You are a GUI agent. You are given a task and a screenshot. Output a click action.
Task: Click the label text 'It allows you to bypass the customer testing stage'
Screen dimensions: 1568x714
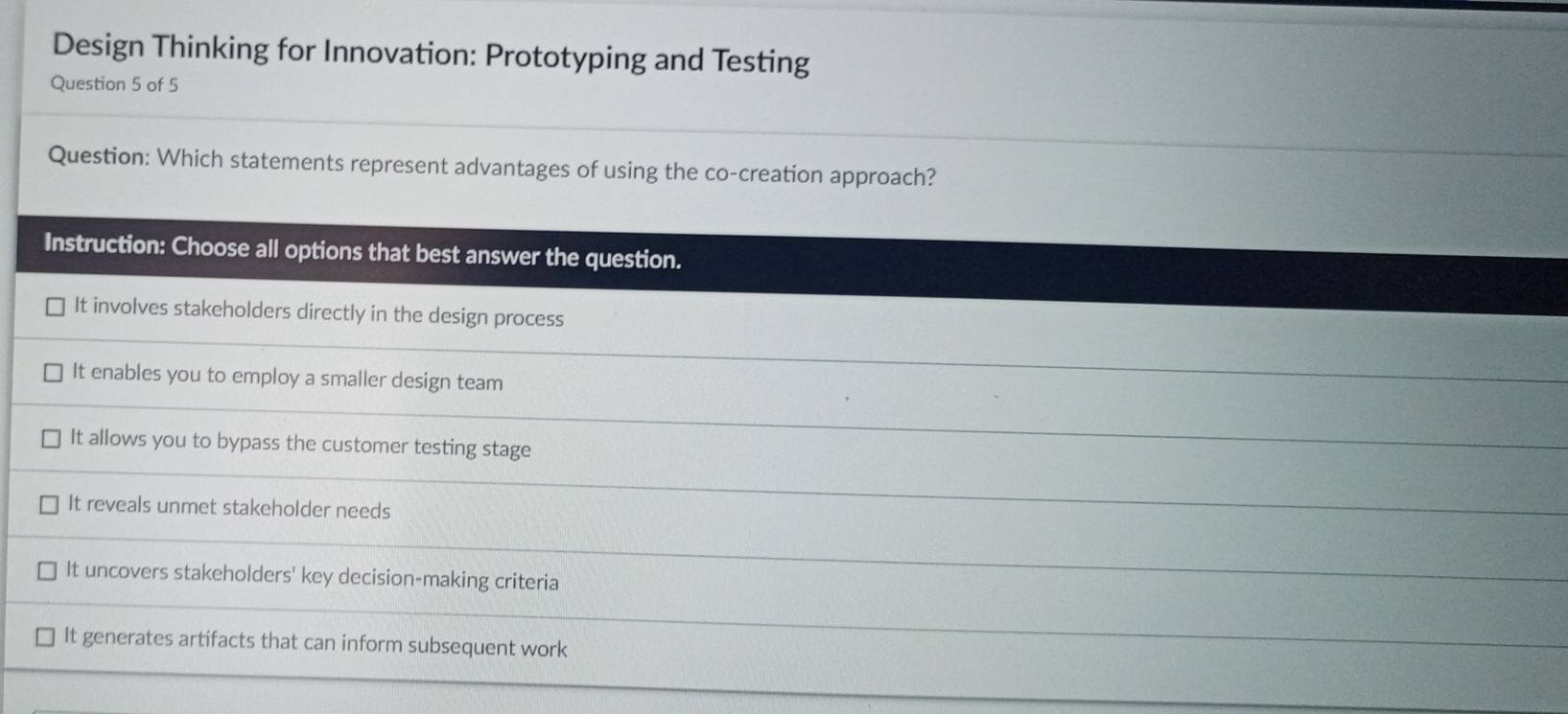pos(300,444)
